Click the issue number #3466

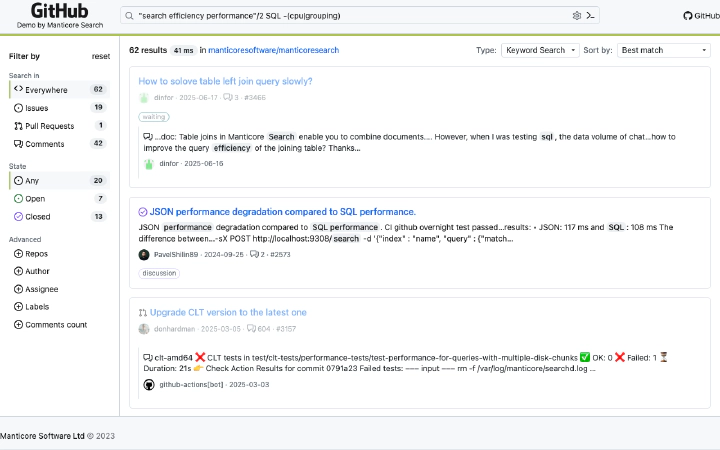[255, 97]
